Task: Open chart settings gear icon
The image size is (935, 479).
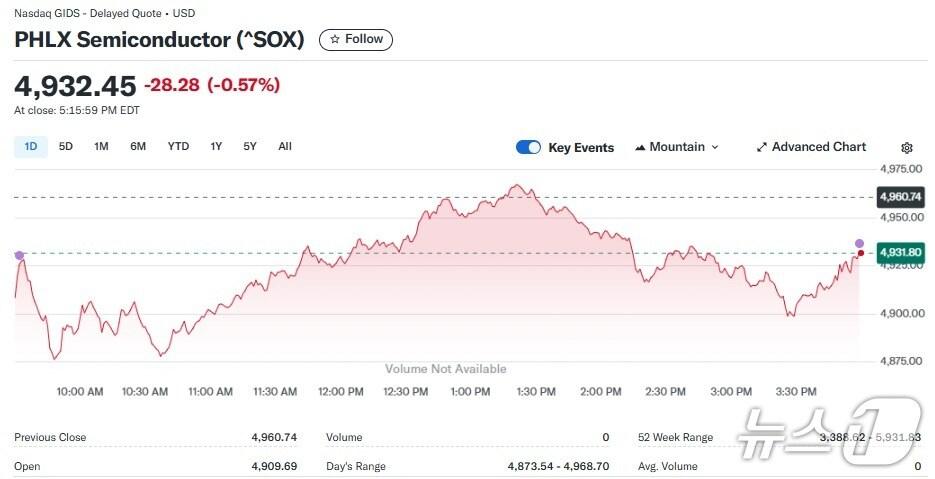Action: [x=907, y=147]
